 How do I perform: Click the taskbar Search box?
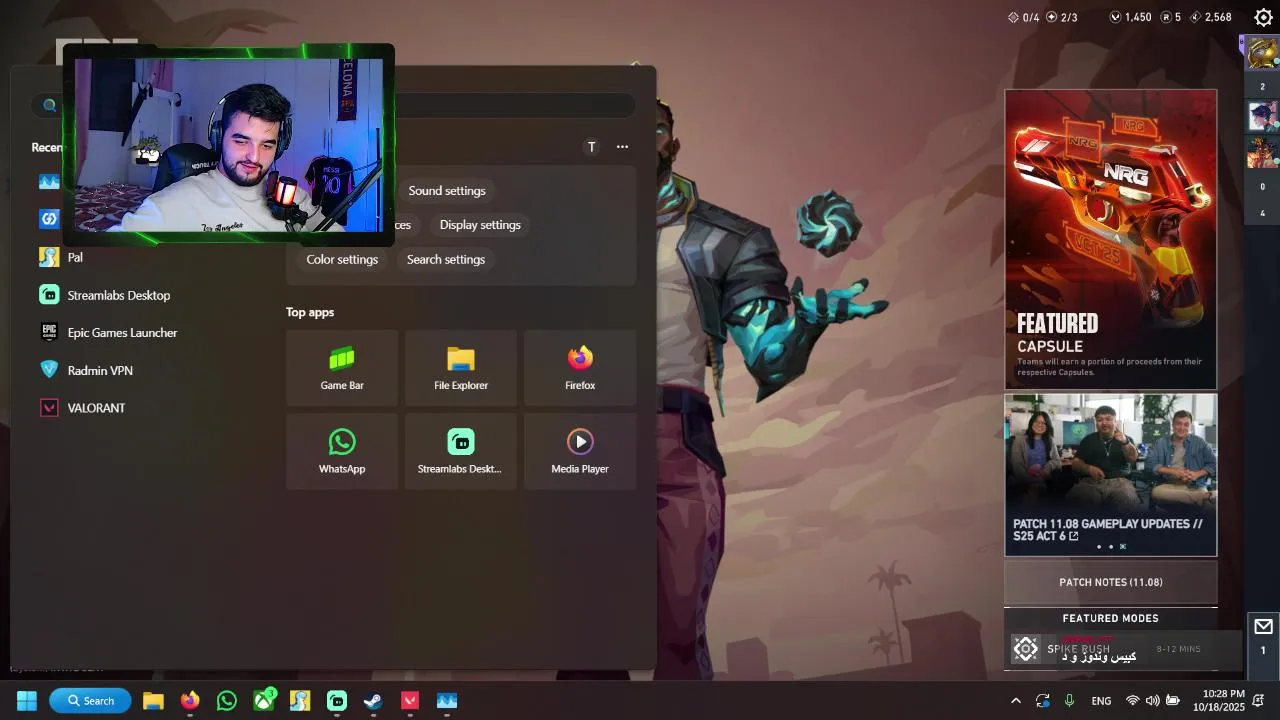coord(90,701)
